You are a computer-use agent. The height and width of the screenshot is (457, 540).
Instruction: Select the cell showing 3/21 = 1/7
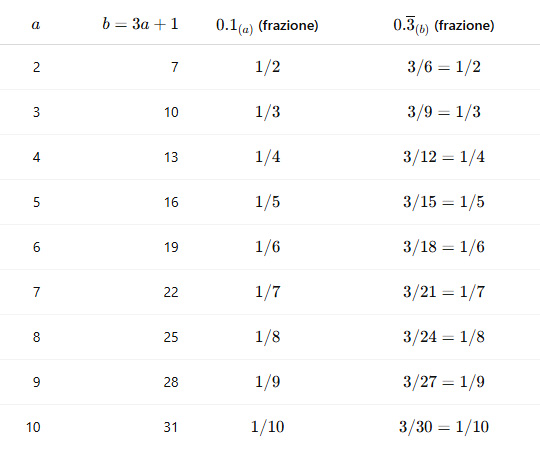(x=444, y=292)
